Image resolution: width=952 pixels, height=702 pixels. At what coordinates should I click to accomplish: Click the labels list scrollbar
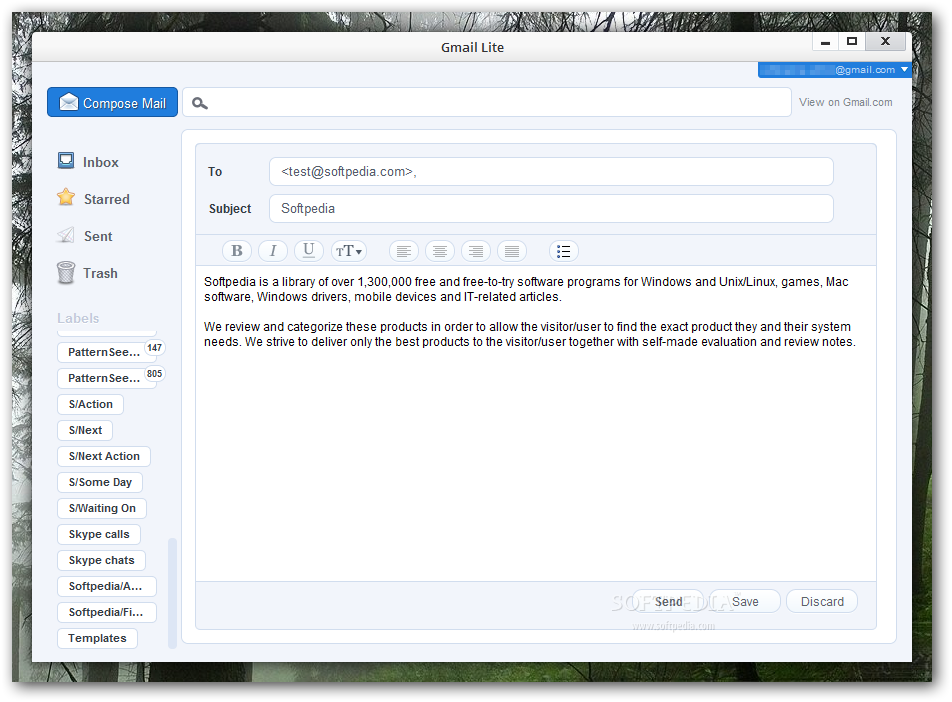click(x=172, y=593)
